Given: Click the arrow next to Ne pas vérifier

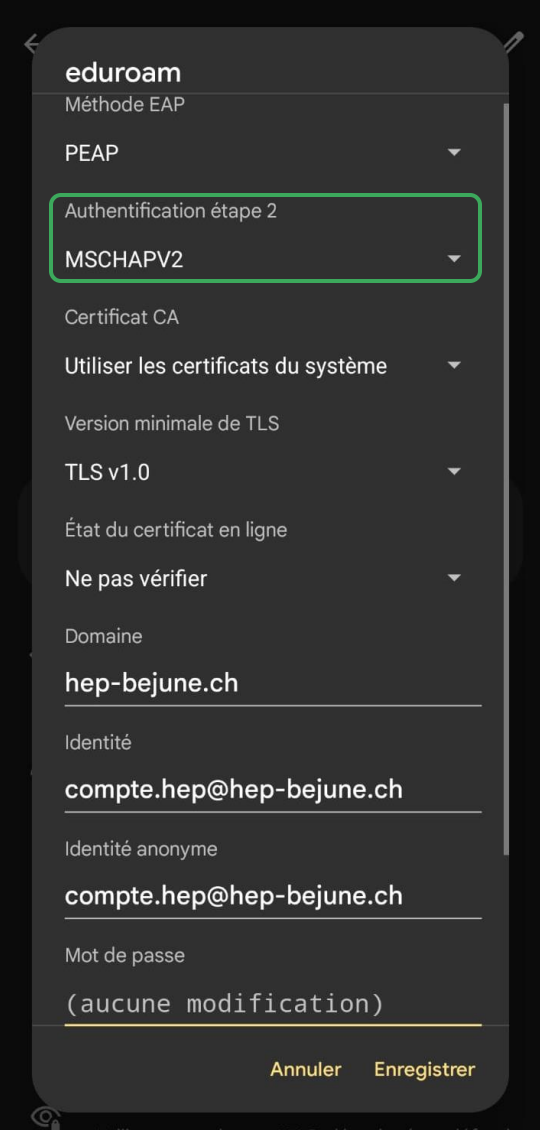Looking at the screenshot, I should (x=453, y=578).
